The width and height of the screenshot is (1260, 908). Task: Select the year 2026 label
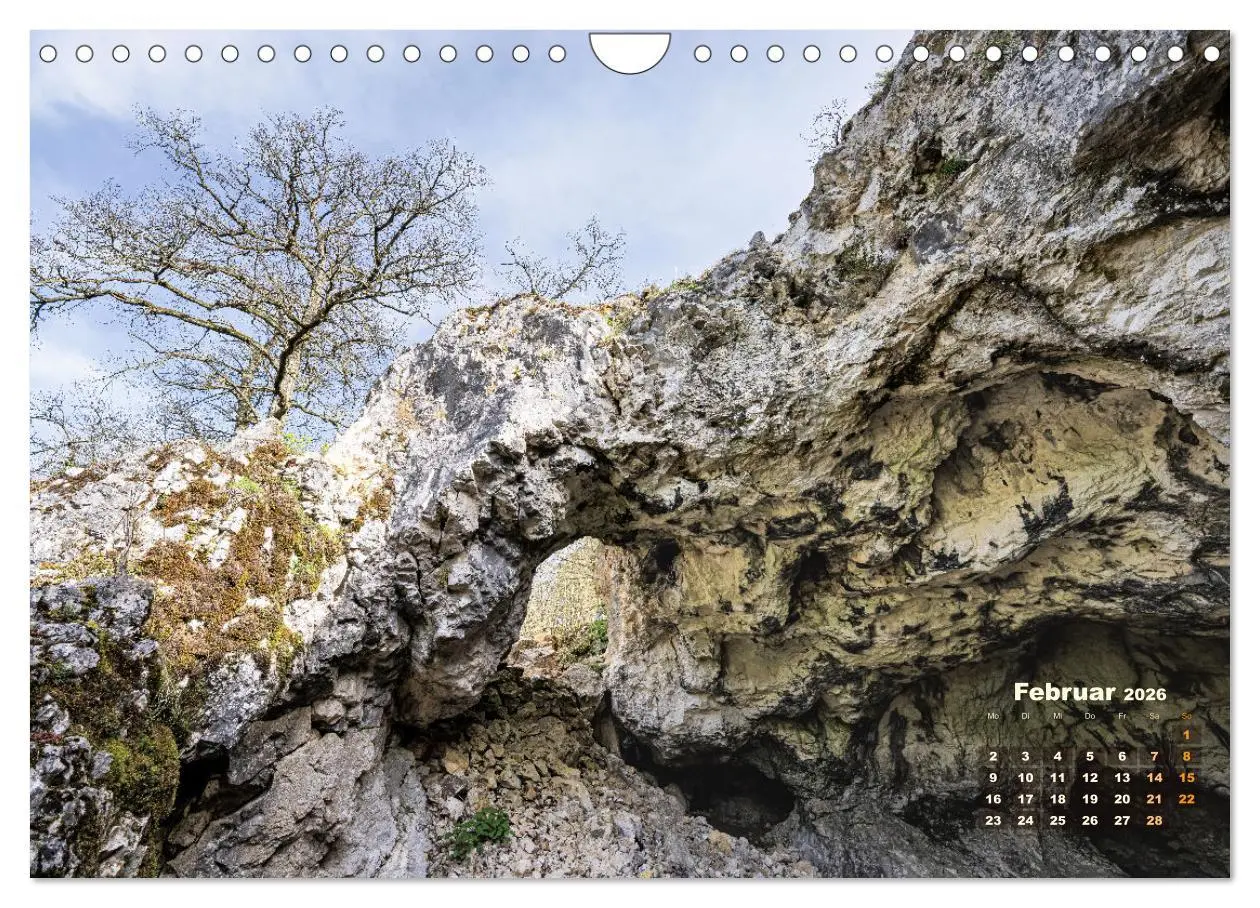tap(1148, 694)
